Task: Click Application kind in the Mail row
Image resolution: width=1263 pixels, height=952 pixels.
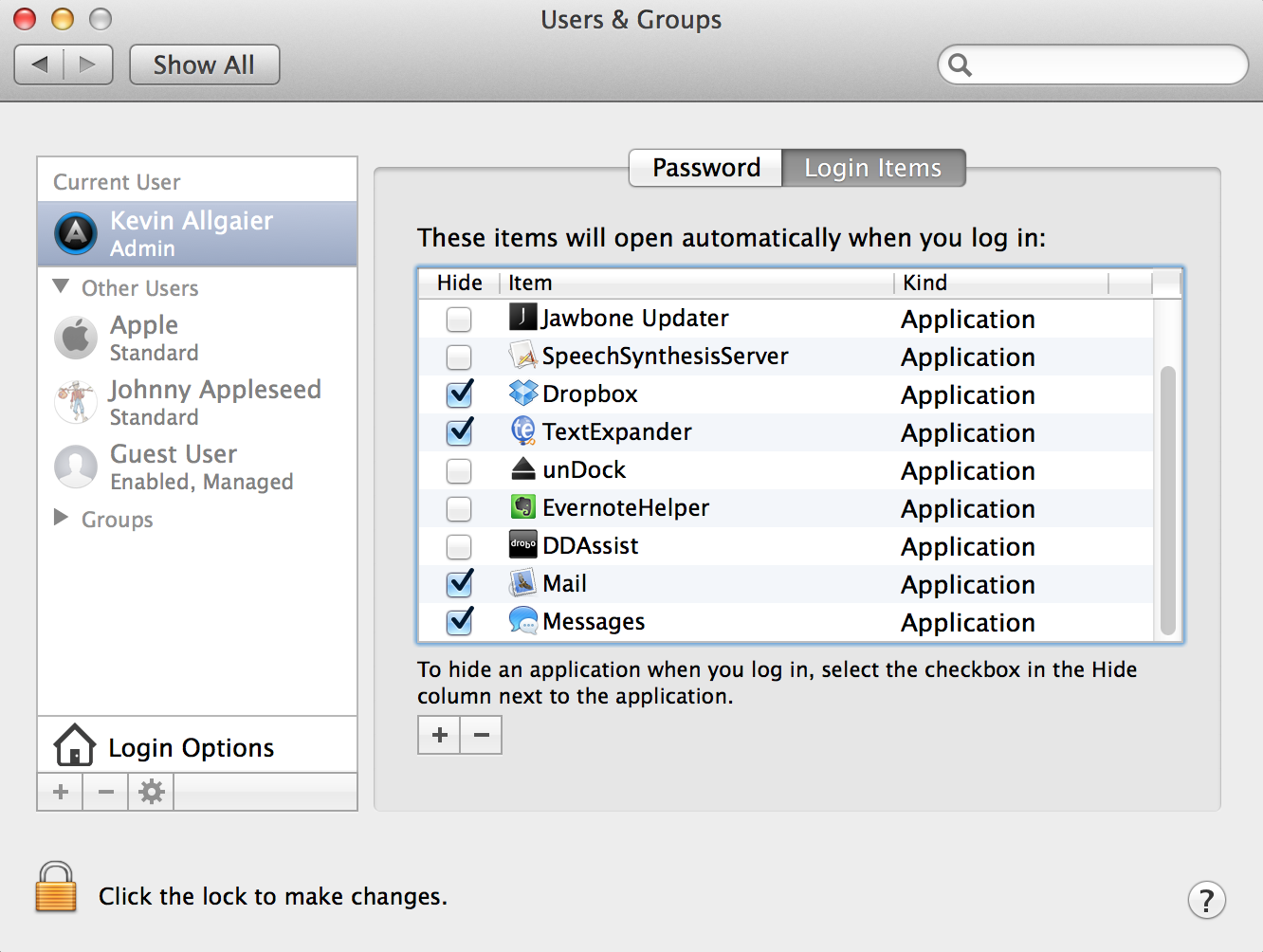Action: 968,585
